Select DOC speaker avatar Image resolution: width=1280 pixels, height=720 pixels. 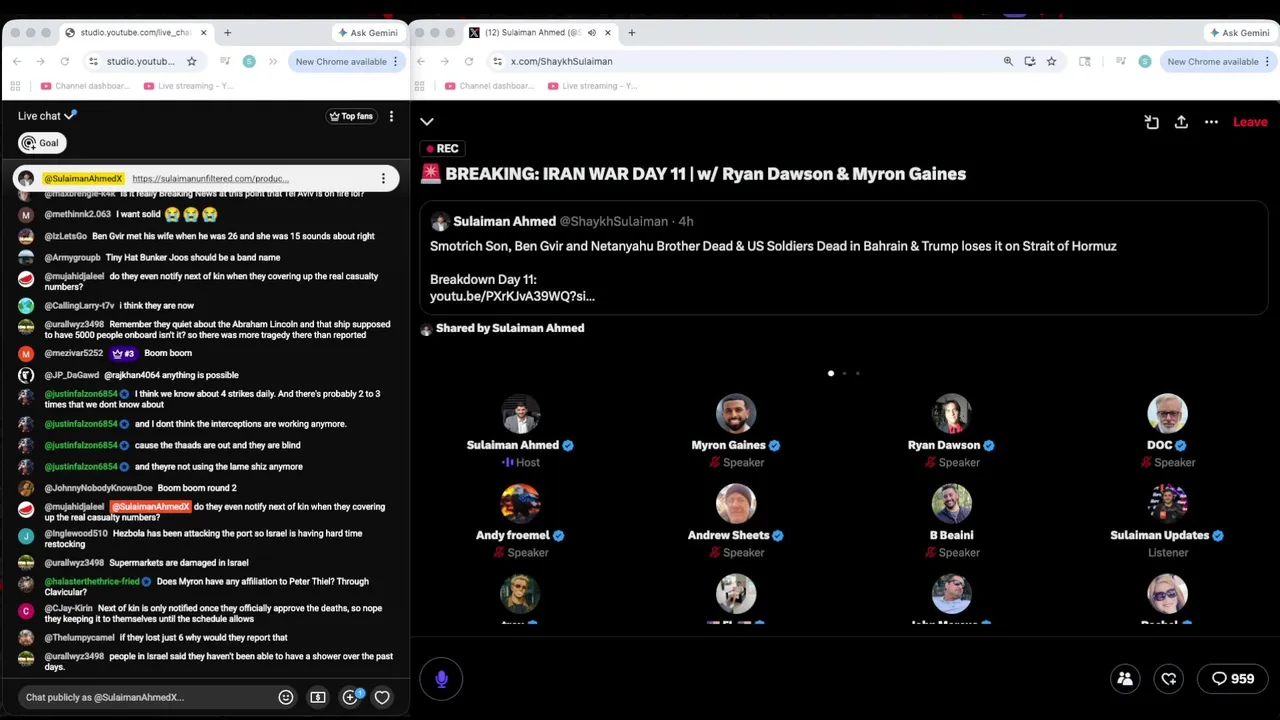tap(1167, 414)
